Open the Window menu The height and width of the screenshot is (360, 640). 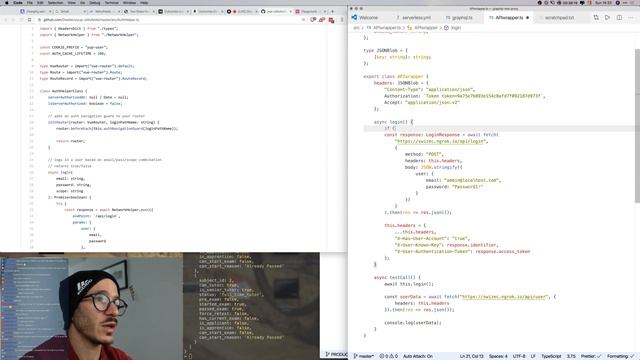(129, 2)
